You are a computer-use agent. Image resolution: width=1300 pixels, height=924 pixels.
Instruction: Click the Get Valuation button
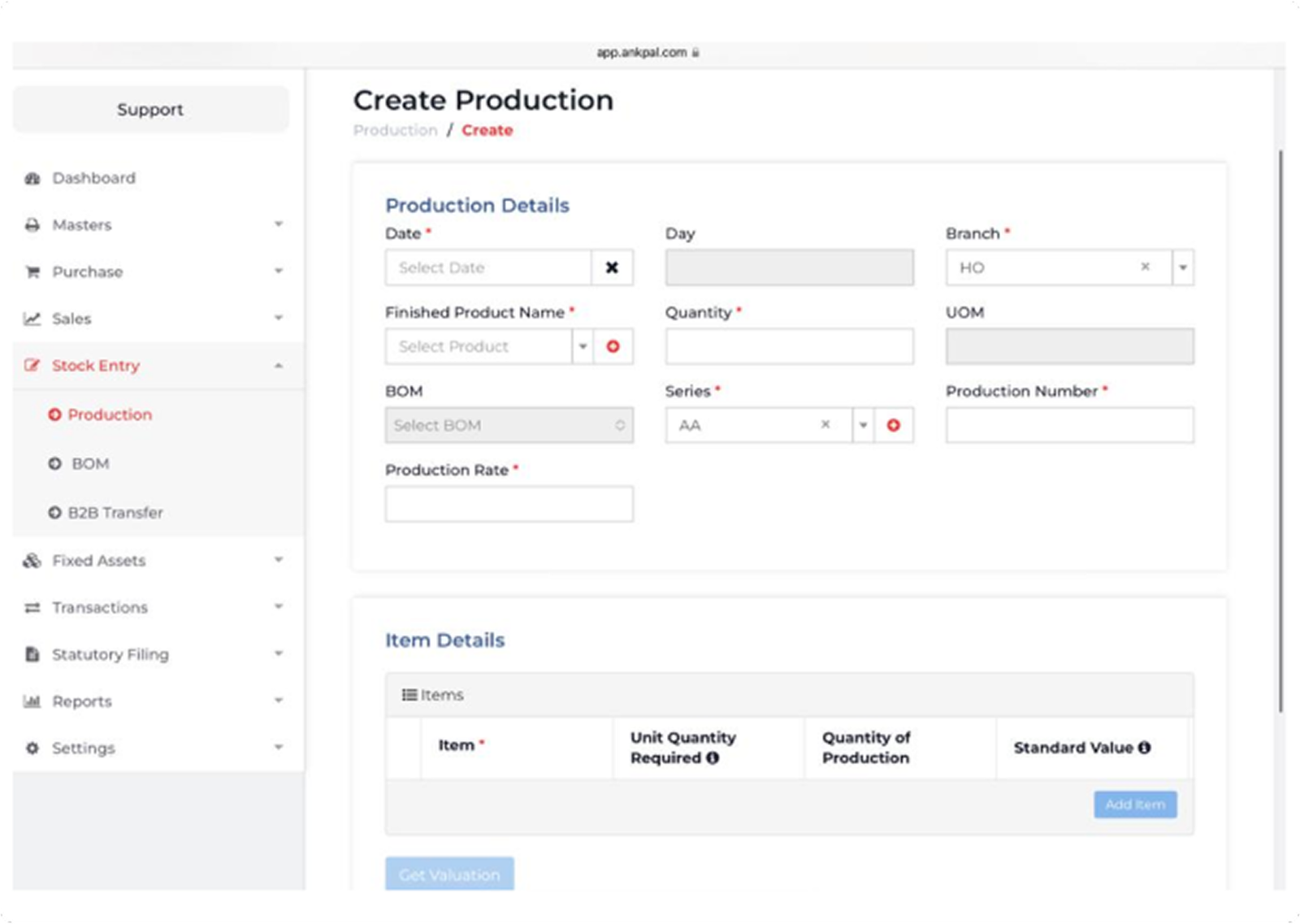click(449, 874)
